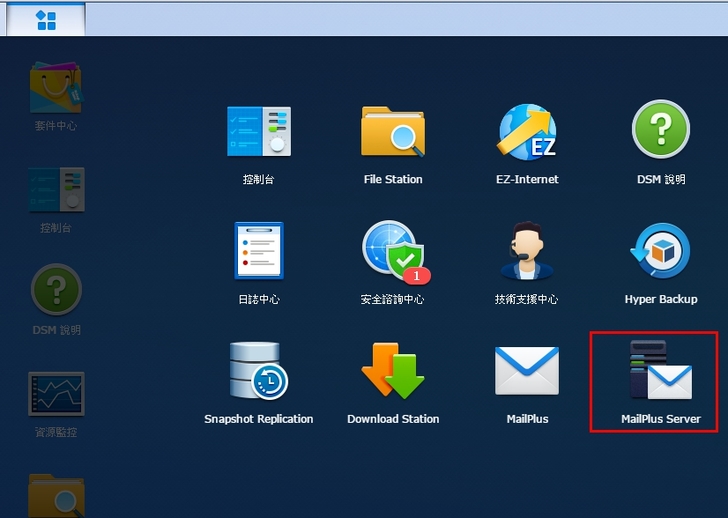728x518 pixels.
Task: Click the red notification badge on 安全諮詢中心
Action: 417,276
